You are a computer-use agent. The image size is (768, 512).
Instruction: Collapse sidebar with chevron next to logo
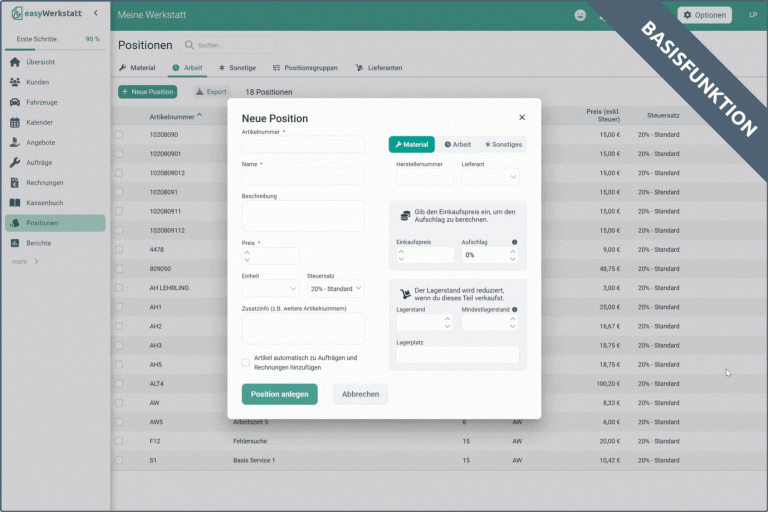[95, 14]
